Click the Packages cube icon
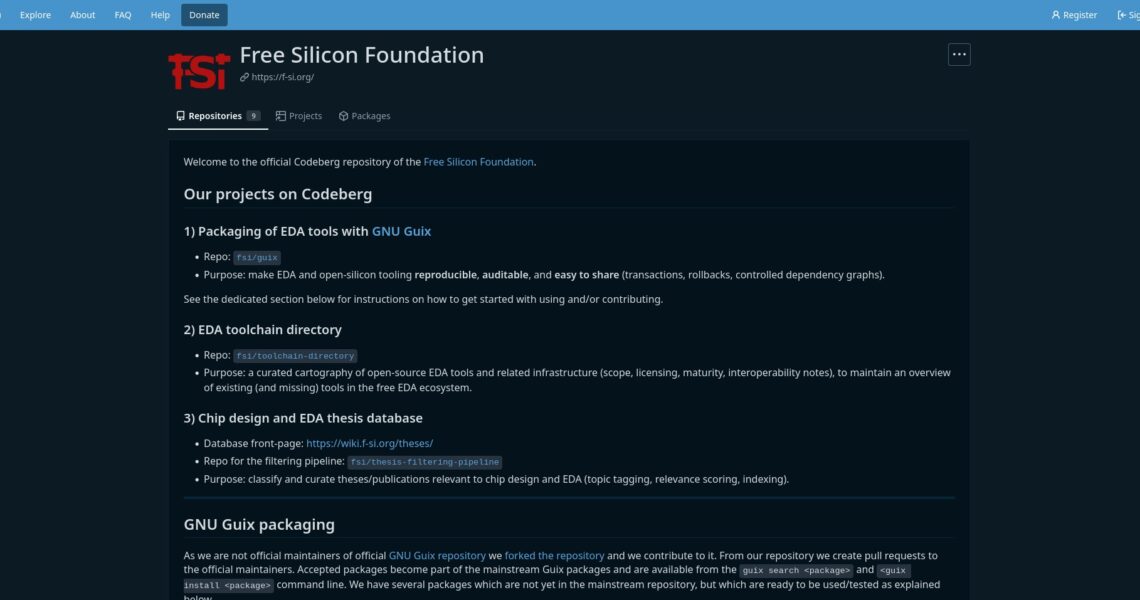 coord(343,116)
